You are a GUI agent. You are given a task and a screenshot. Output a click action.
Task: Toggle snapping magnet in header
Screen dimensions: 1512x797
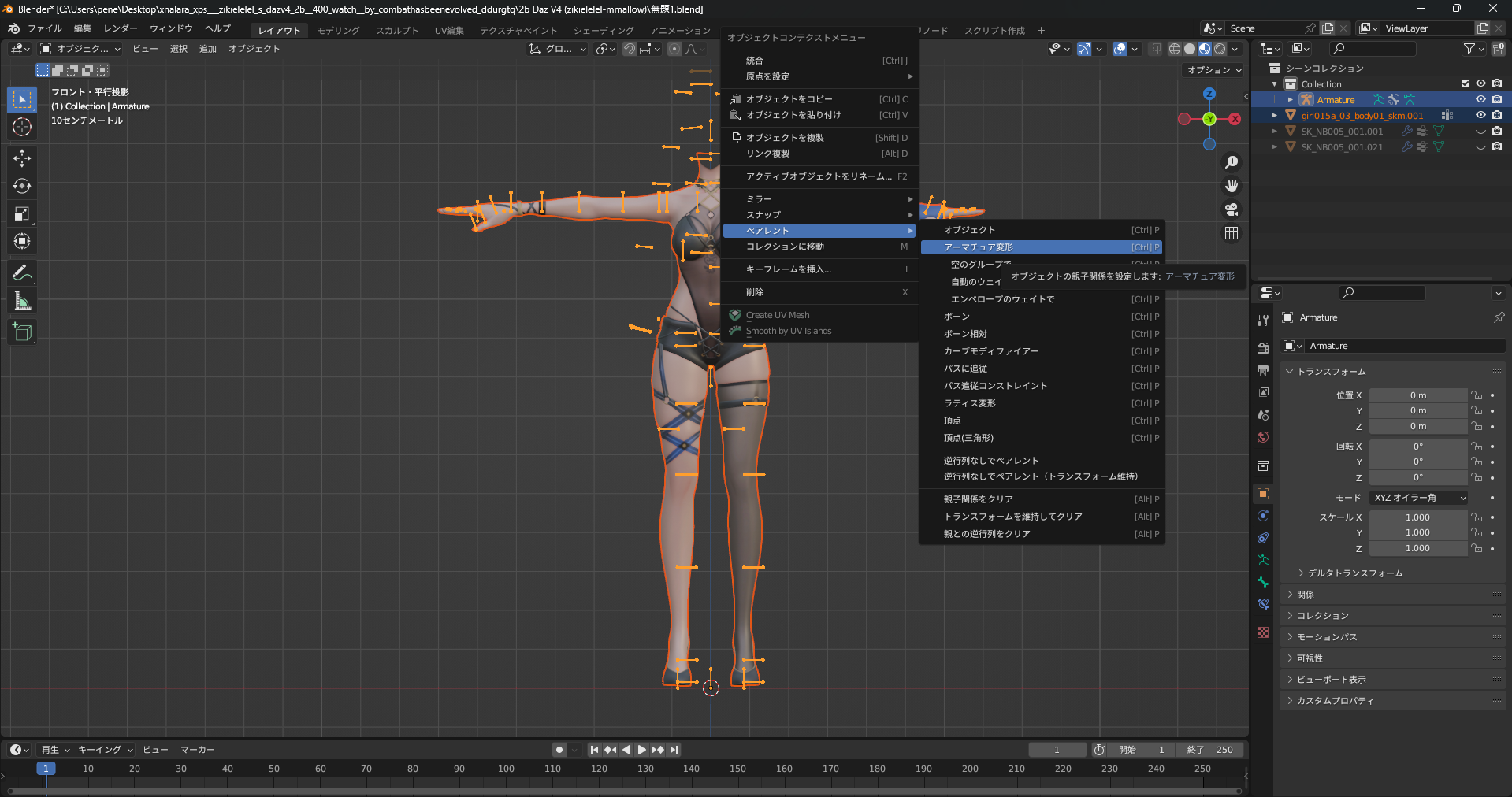[x=630, y=49]
